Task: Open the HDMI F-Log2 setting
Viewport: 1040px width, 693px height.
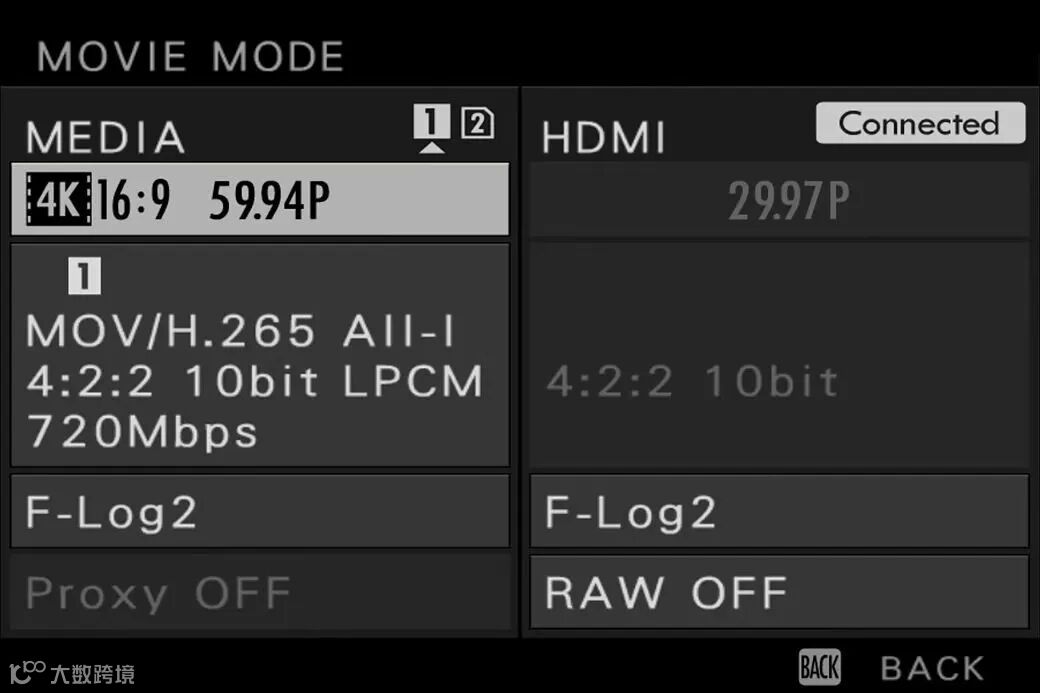Action: click(779, 511)
